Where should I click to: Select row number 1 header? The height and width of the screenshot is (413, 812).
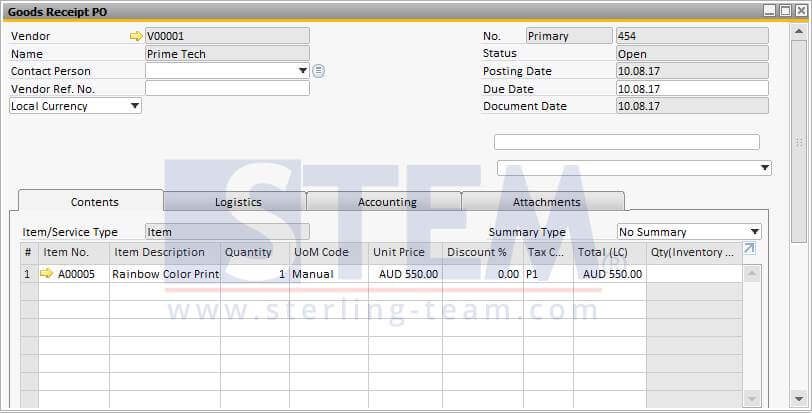[30, 274]
